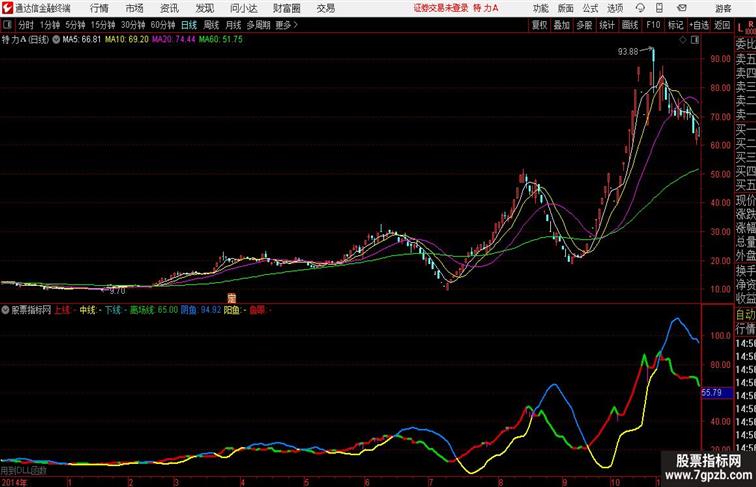Open the 功能 menu
Viewport: 756px width, 487px height.
coord(540,8)
